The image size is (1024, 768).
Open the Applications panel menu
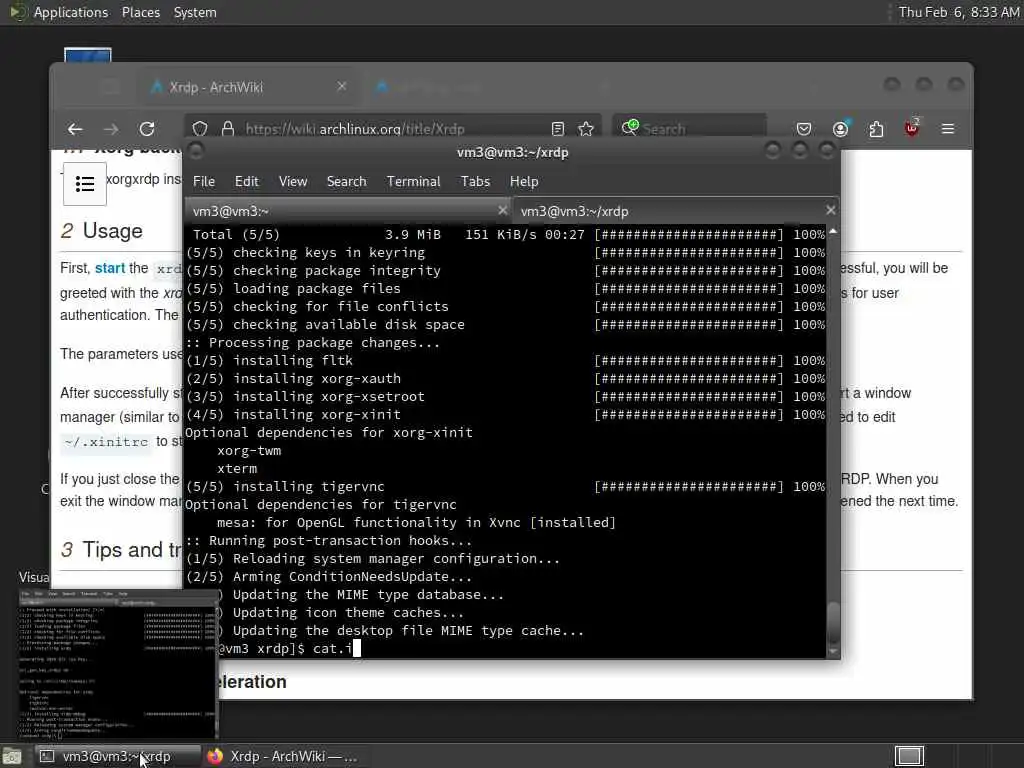coord(71,12)
